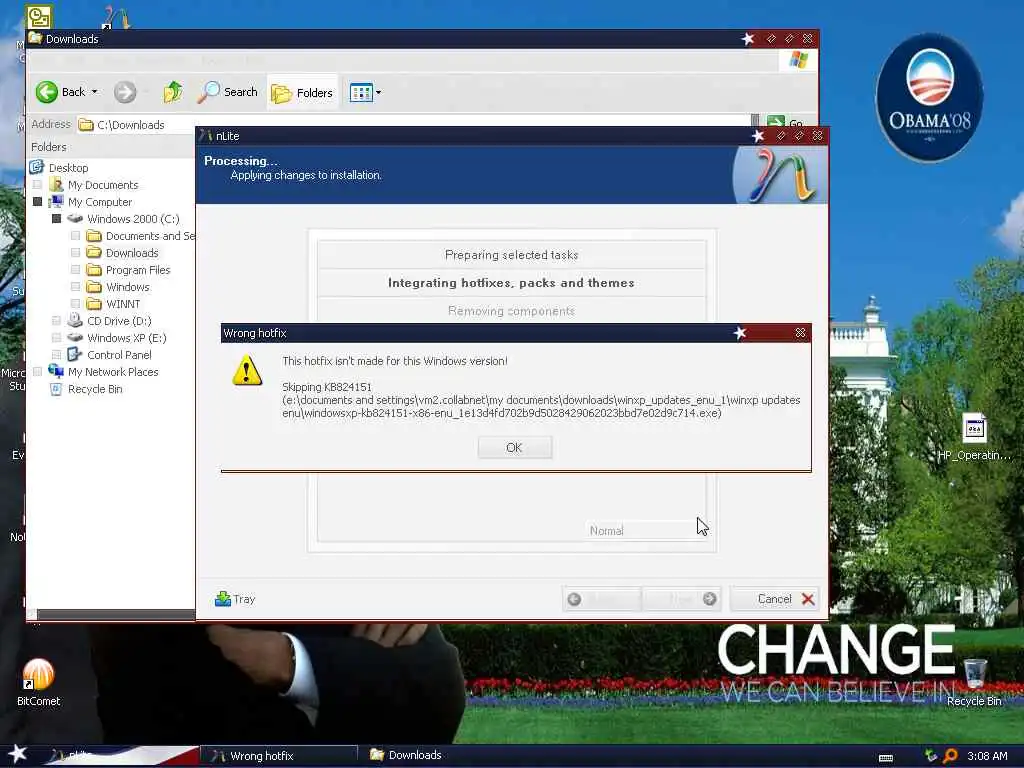Click the nLite icon in its title bar
Image resolution: width=1024 pixels, height=768 pixels.
click(x=206, y=136)
